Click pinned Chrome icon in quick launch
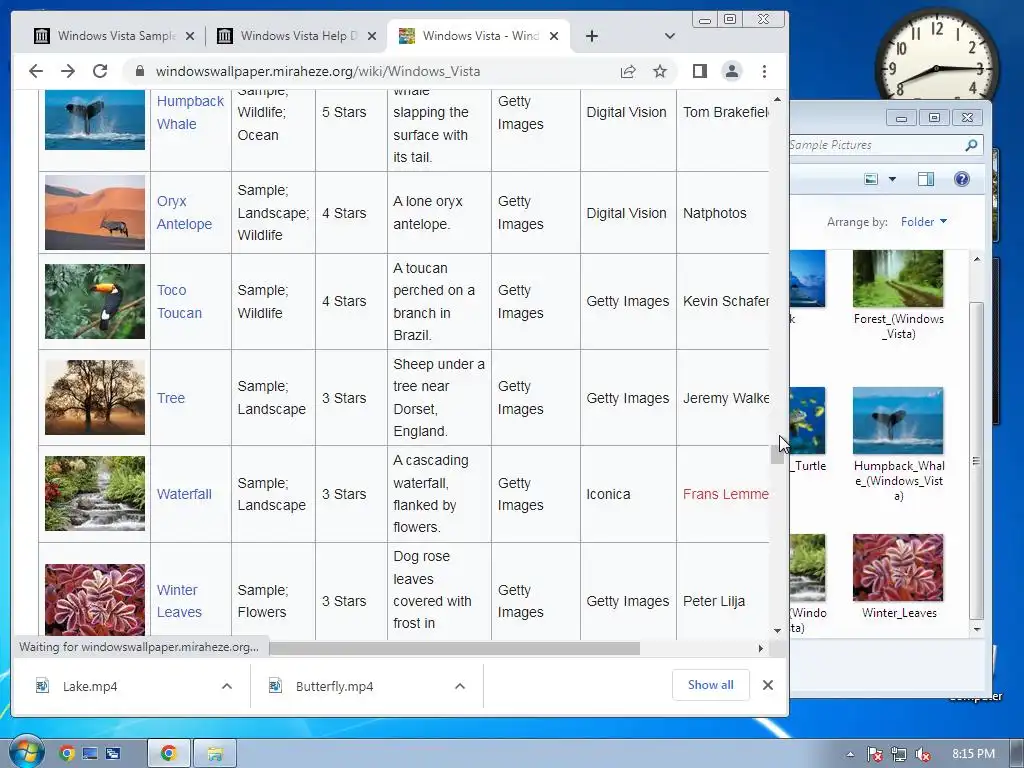Image resolution: width=1024 pixels, height=768 pixels. point(66,754)
